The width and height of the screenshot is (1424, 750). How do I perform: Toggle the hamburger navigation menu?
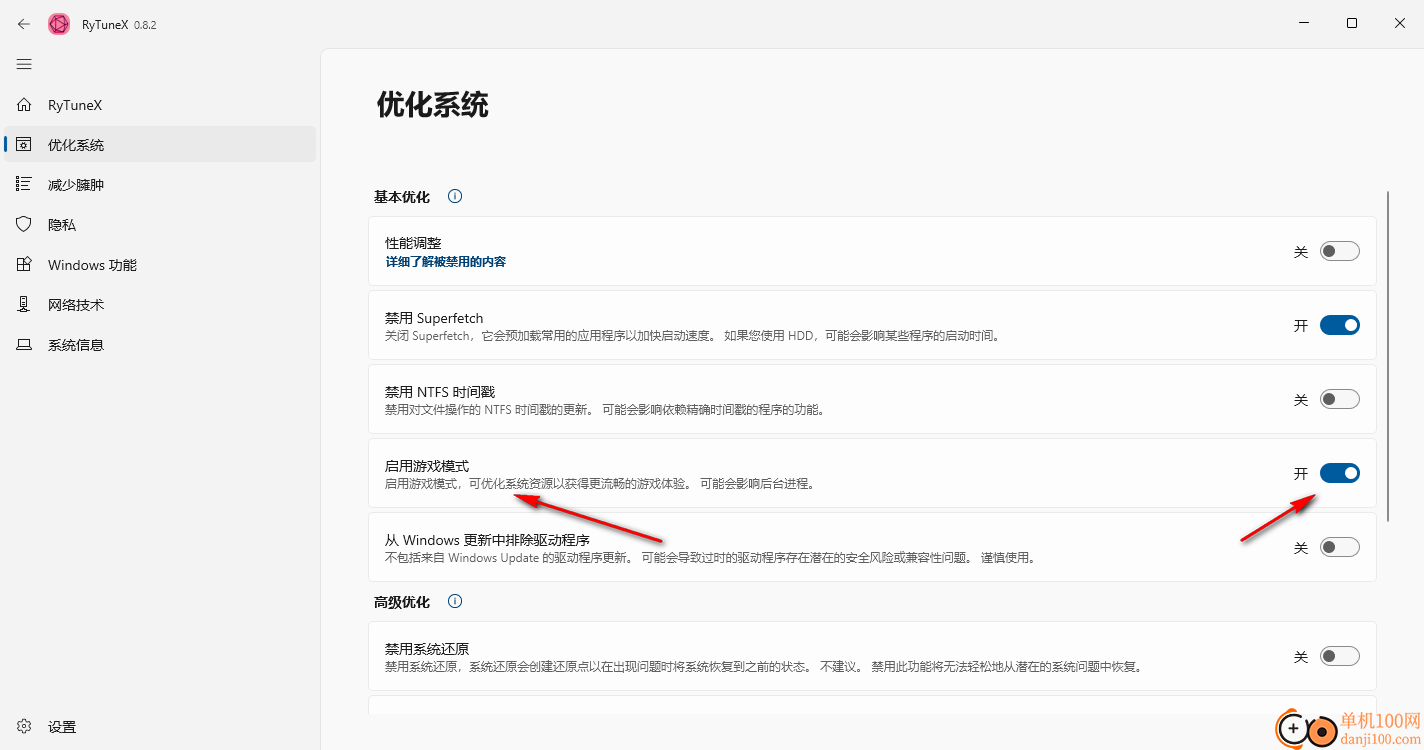point(24,64)
